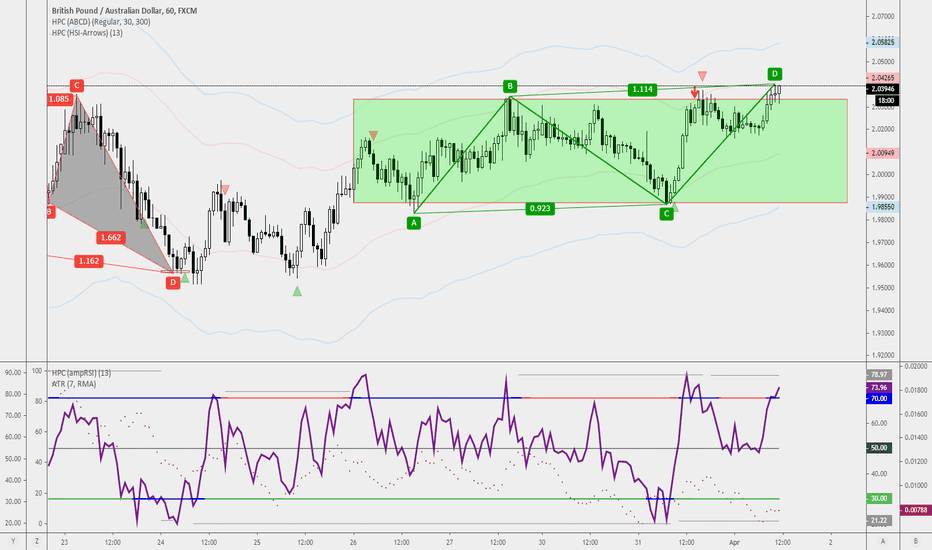Screen dimensions: 932x550
Task: Select the red 1.162 ratio label
Action: click(89, 260)
